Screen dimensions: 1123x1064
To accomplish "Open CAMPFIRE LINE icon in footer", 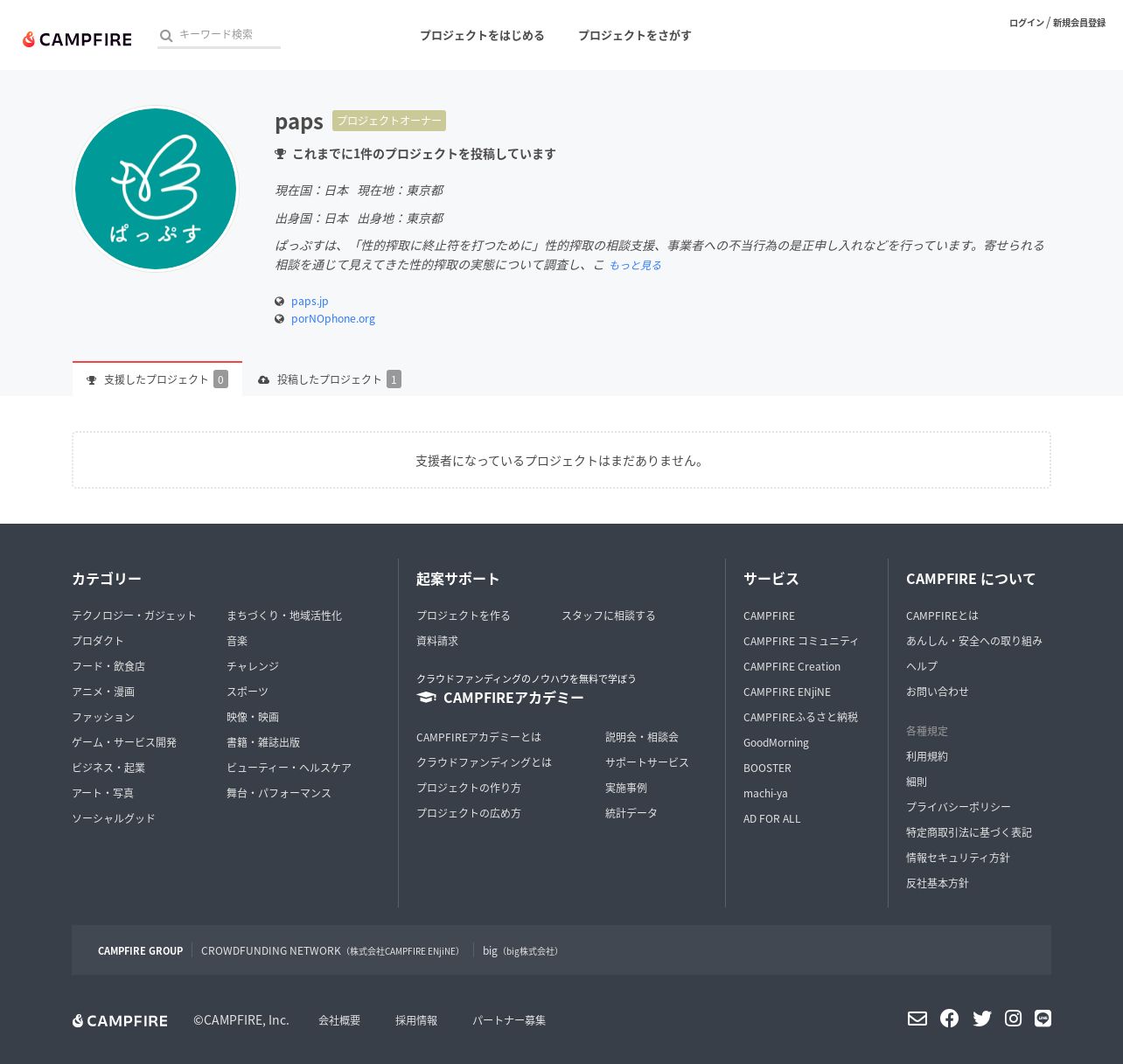I will (x=1043, y=1019).
